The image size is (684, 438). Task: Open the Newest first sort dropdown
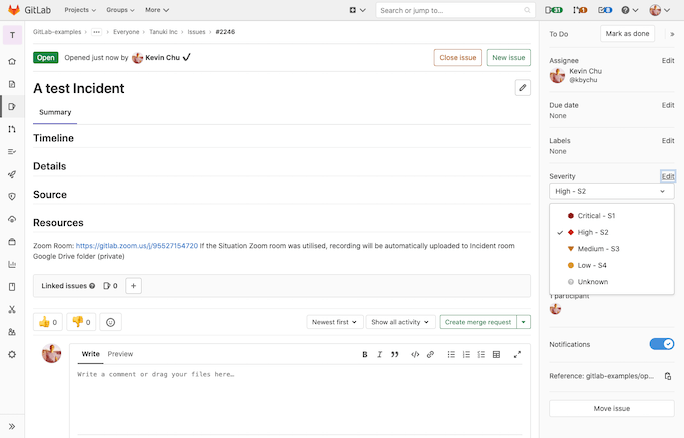(x=333, y=322)
